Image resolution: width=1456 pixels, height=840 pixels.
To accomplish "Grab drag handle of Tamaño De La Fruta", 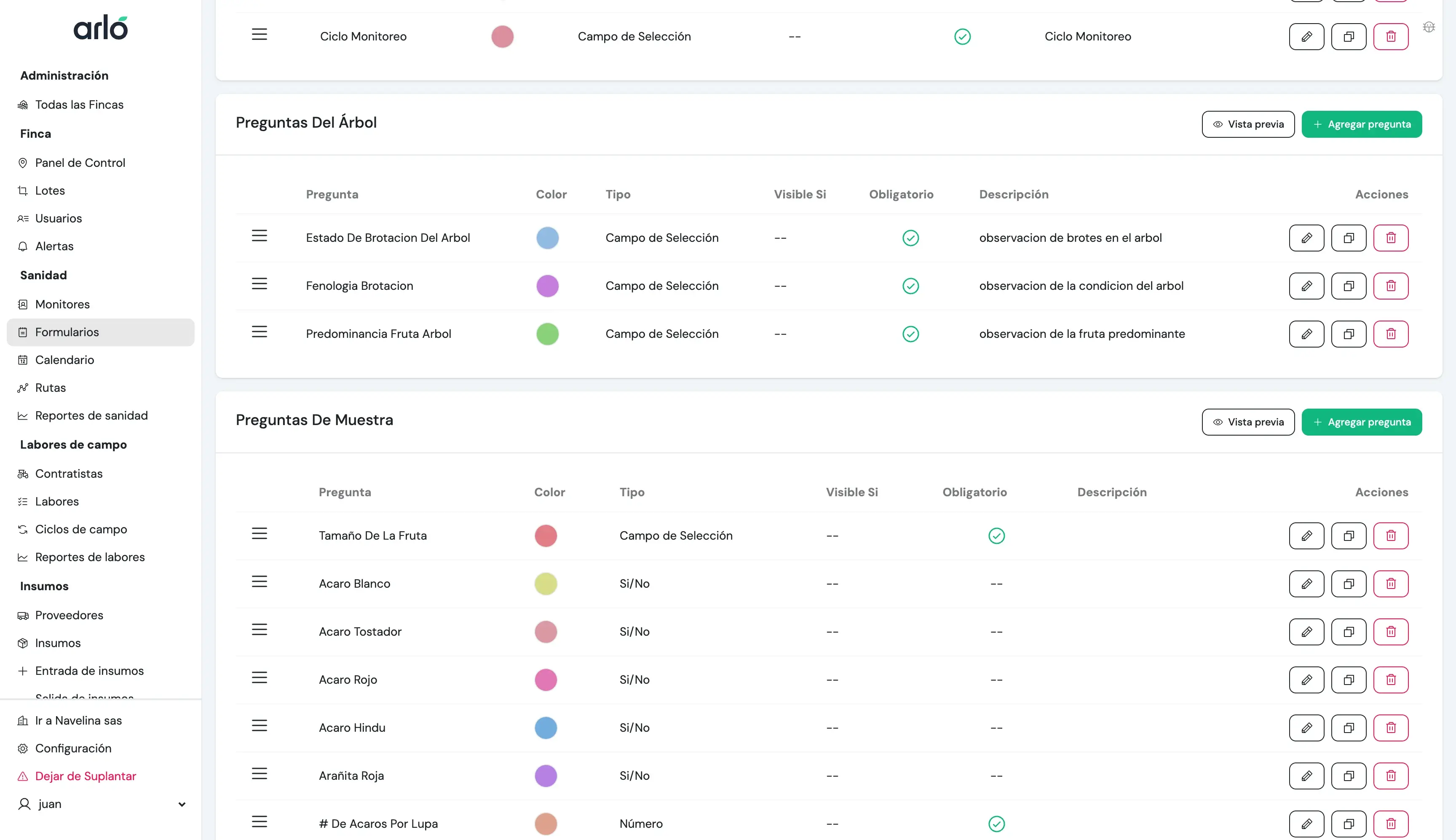I will (x=259, y=534).
